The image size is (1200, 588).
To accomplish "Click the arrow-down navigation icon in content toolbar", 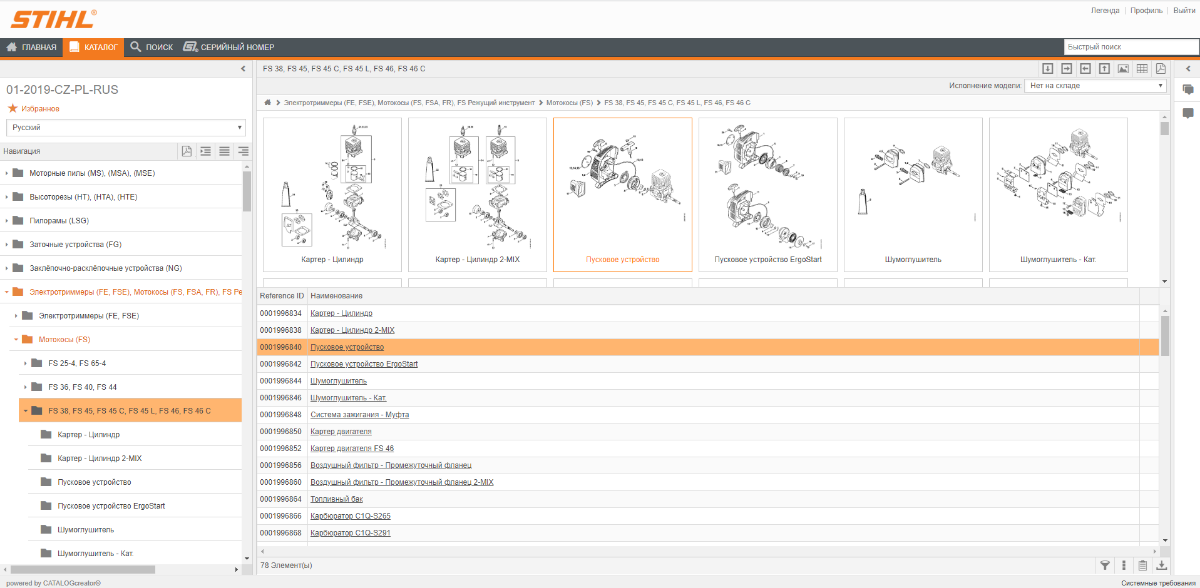I will tap(1048, 69).
